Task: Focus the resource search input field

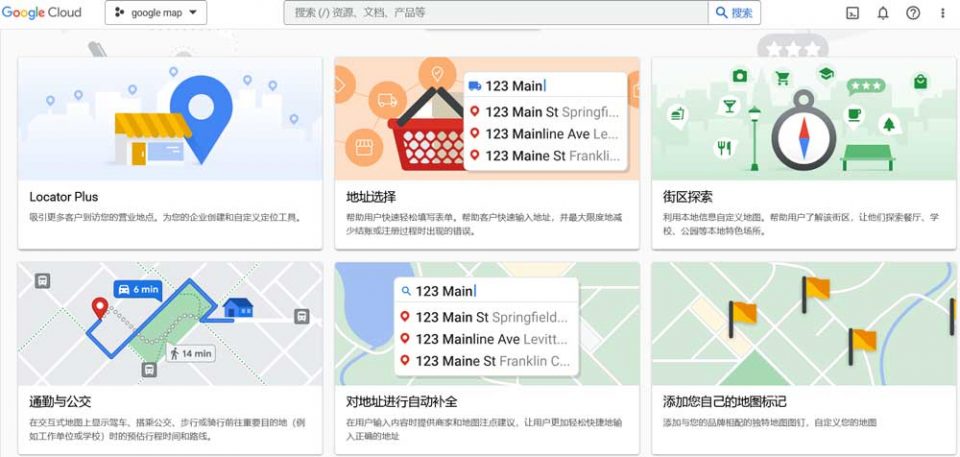Action: pyautogui.click(x=496, y=13)
